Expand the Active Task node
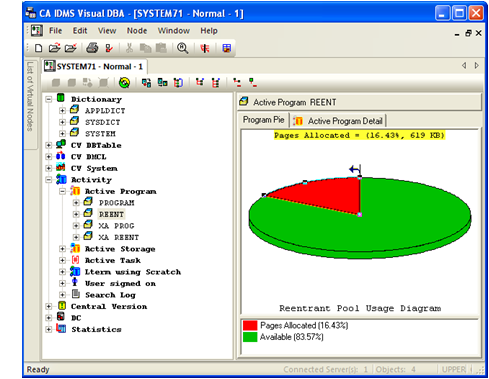 pyautogui.click(x=62, y=260)
